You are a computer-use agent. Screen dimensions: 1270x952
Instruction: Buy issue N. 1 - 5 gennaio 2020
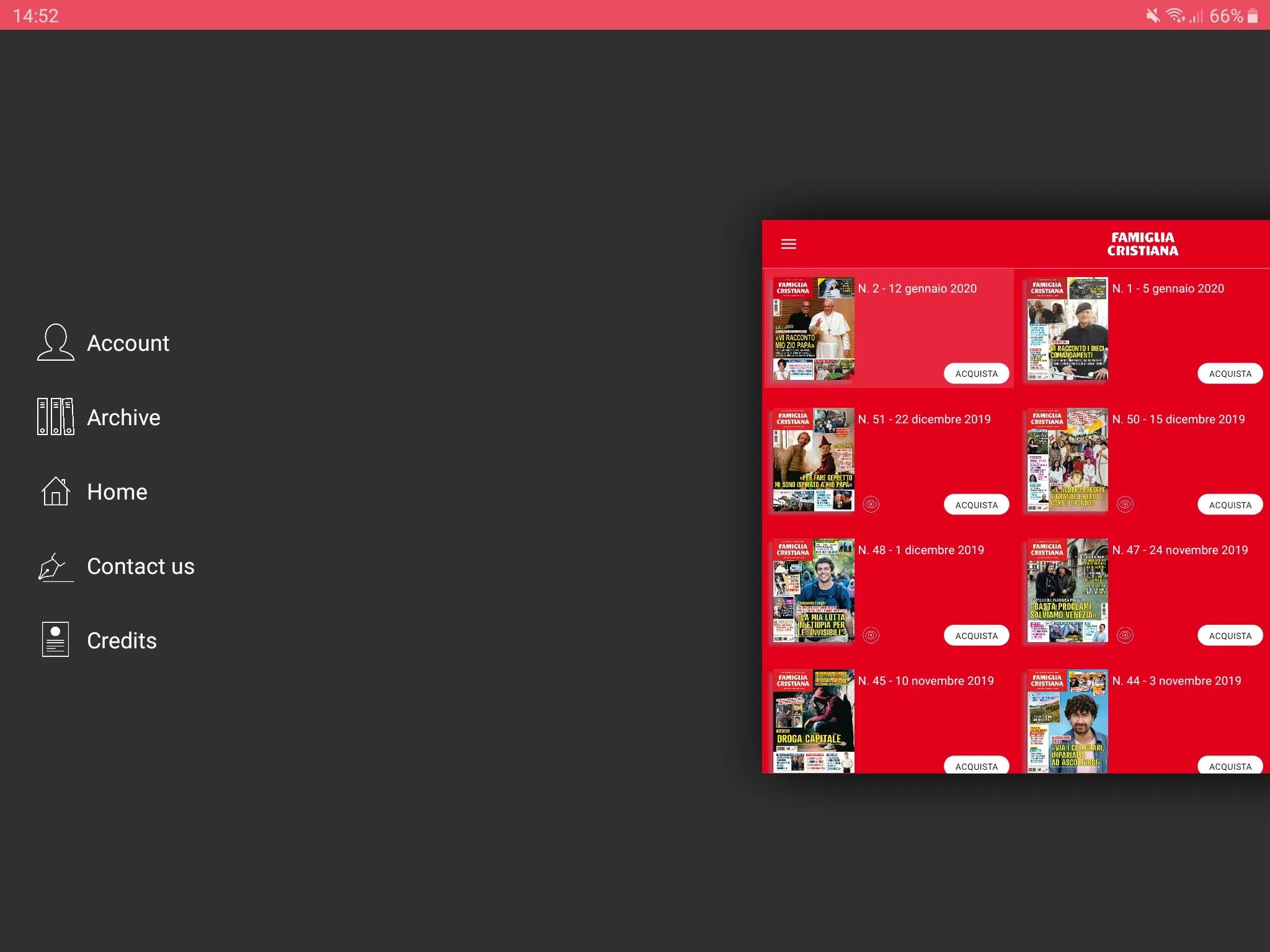tap(1230, 374)
